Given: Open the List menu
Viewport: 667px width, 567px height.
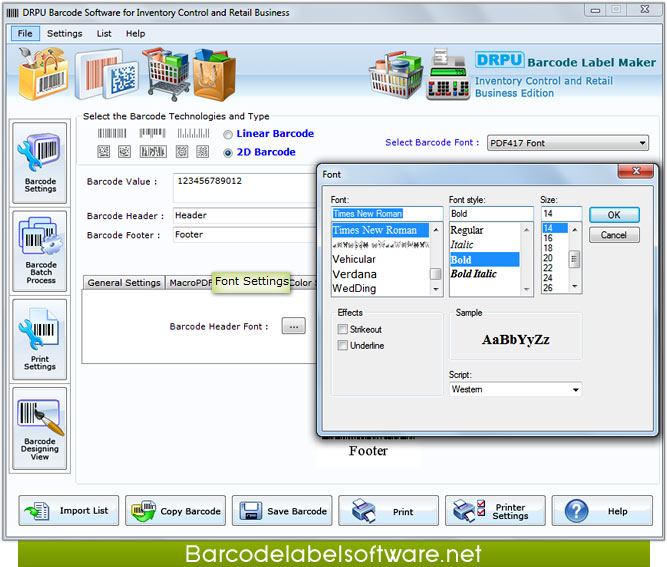Looking at the screenshot, I should [x=104, y=33].
